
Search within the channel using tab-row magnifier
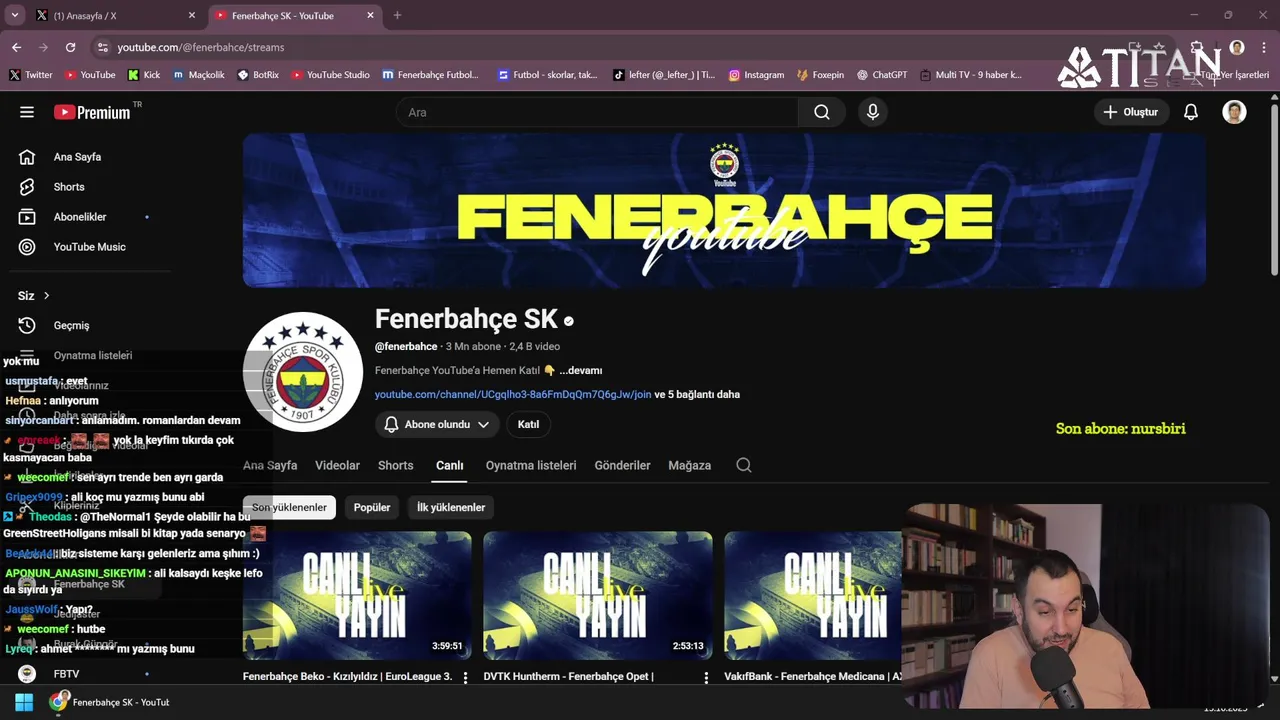(x=743, y=465)
